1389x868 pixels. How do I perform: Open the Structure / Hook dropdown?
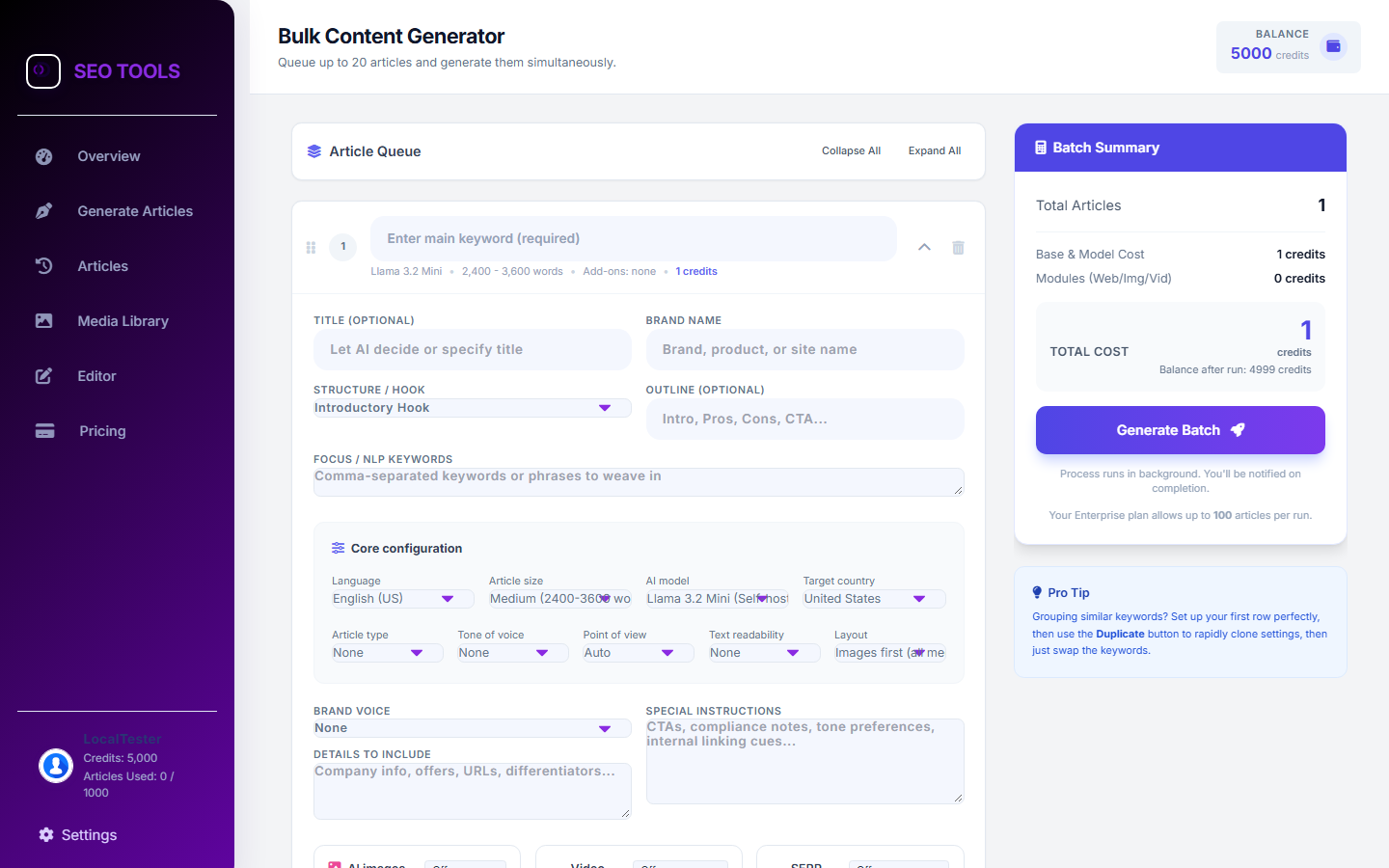(473, 408)
